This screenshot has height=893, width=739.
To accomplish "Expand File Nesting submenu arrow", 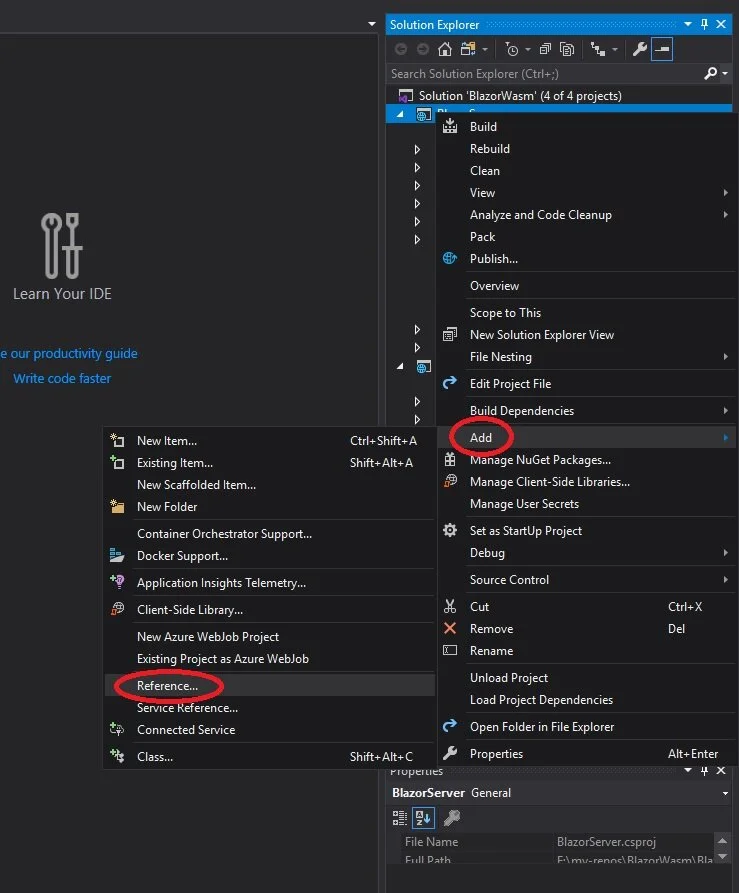I will [x=725, y=357].
